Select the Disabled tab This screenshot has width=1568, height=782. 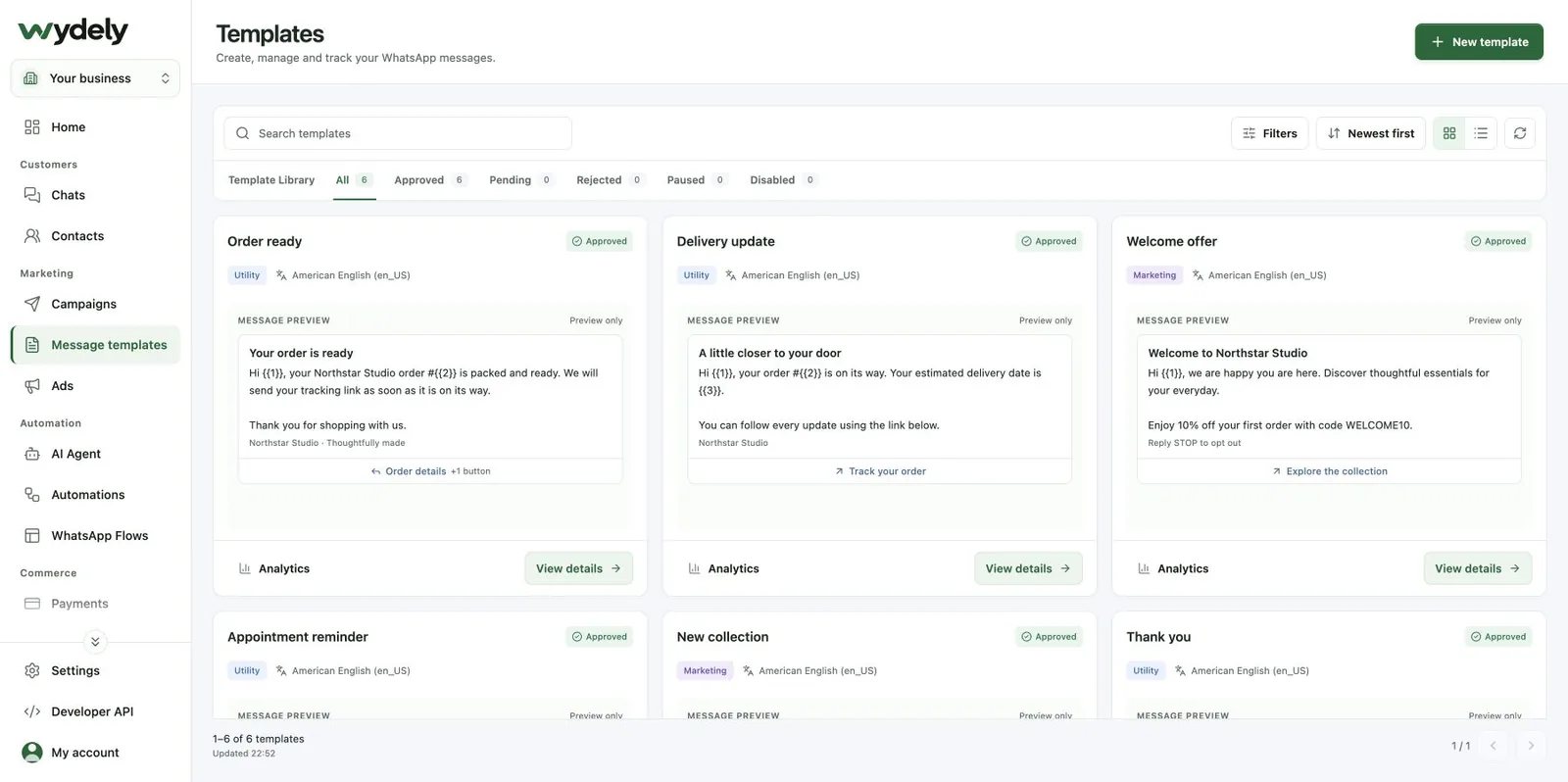(783, 180)
